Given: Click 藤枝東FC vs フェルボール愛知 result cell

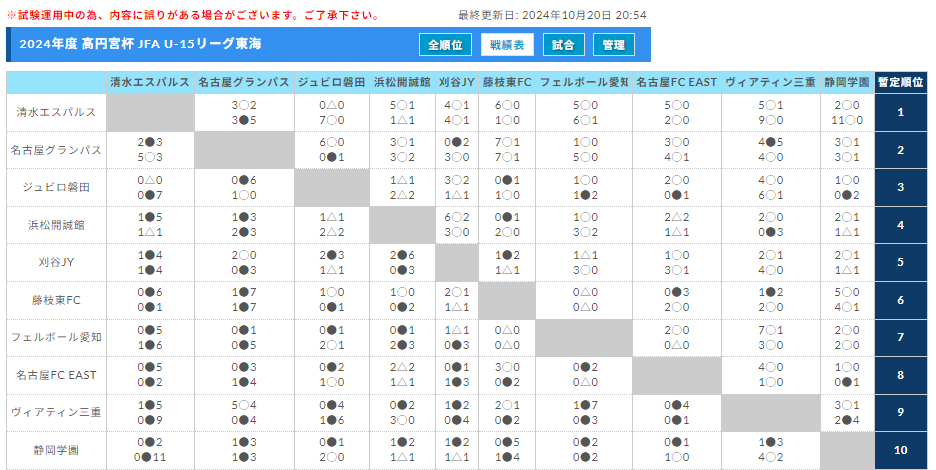Looking at the screenshot, I should 584,300.
